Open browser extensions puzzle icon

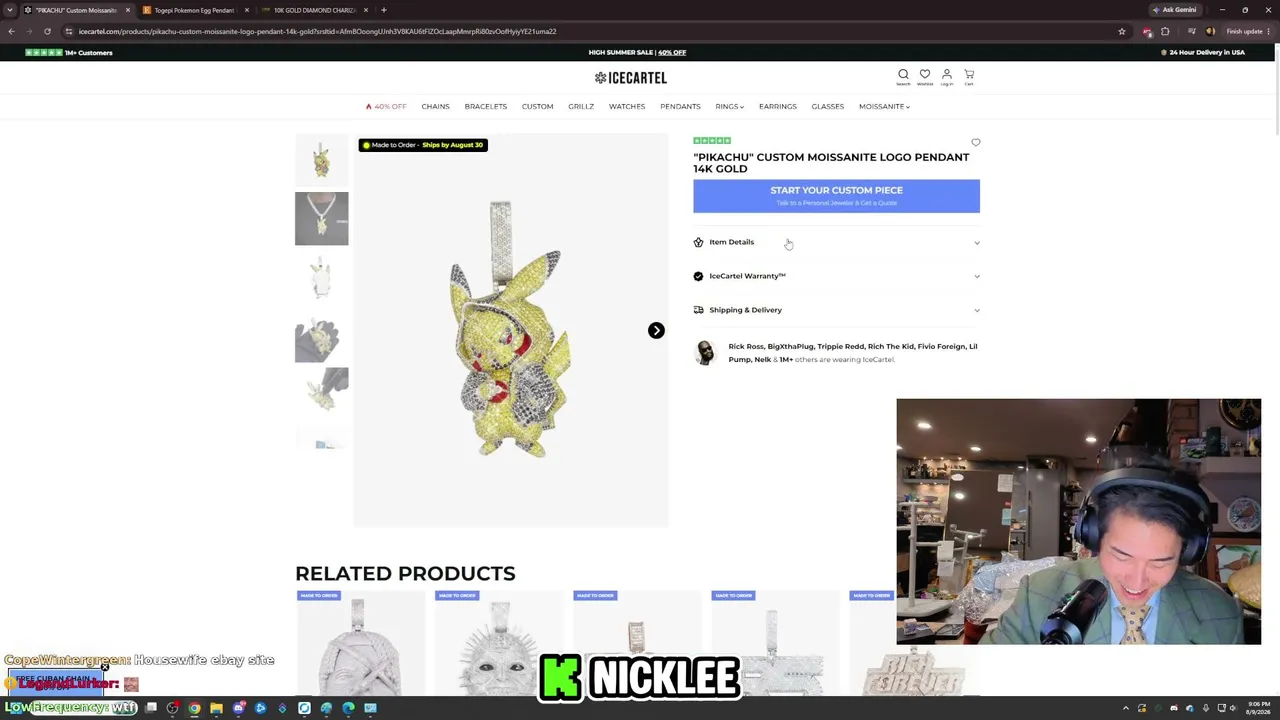pyautogui.click(x=1165, y=31)
